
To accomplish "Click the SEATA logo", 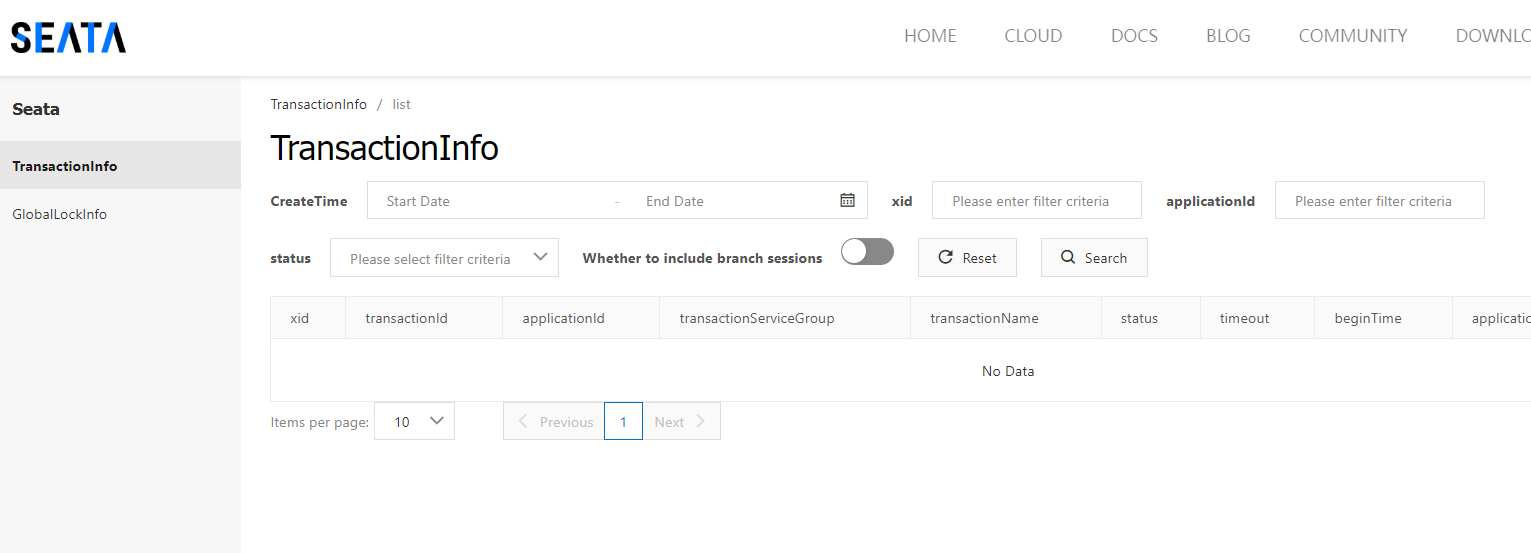I will [68, 38].
